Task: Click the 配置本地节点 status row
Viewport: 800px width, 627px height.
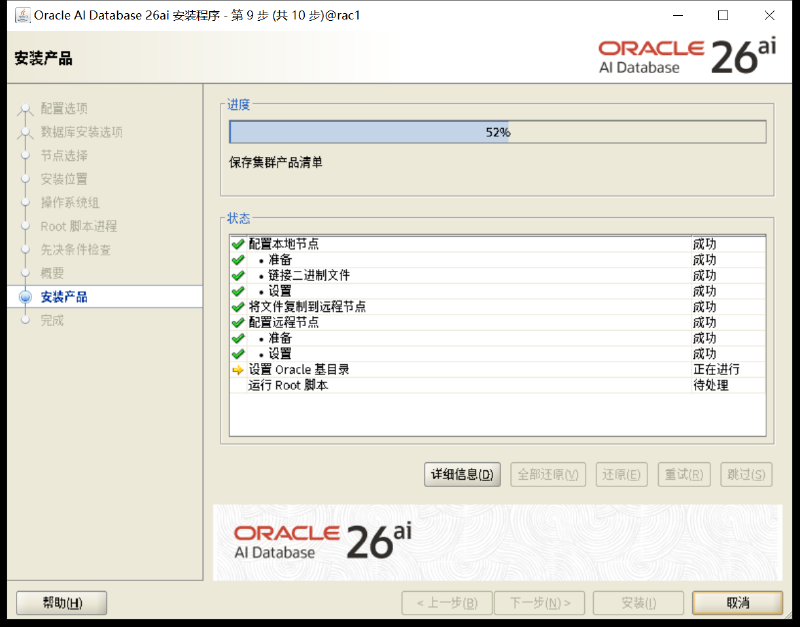Action: 497,244
